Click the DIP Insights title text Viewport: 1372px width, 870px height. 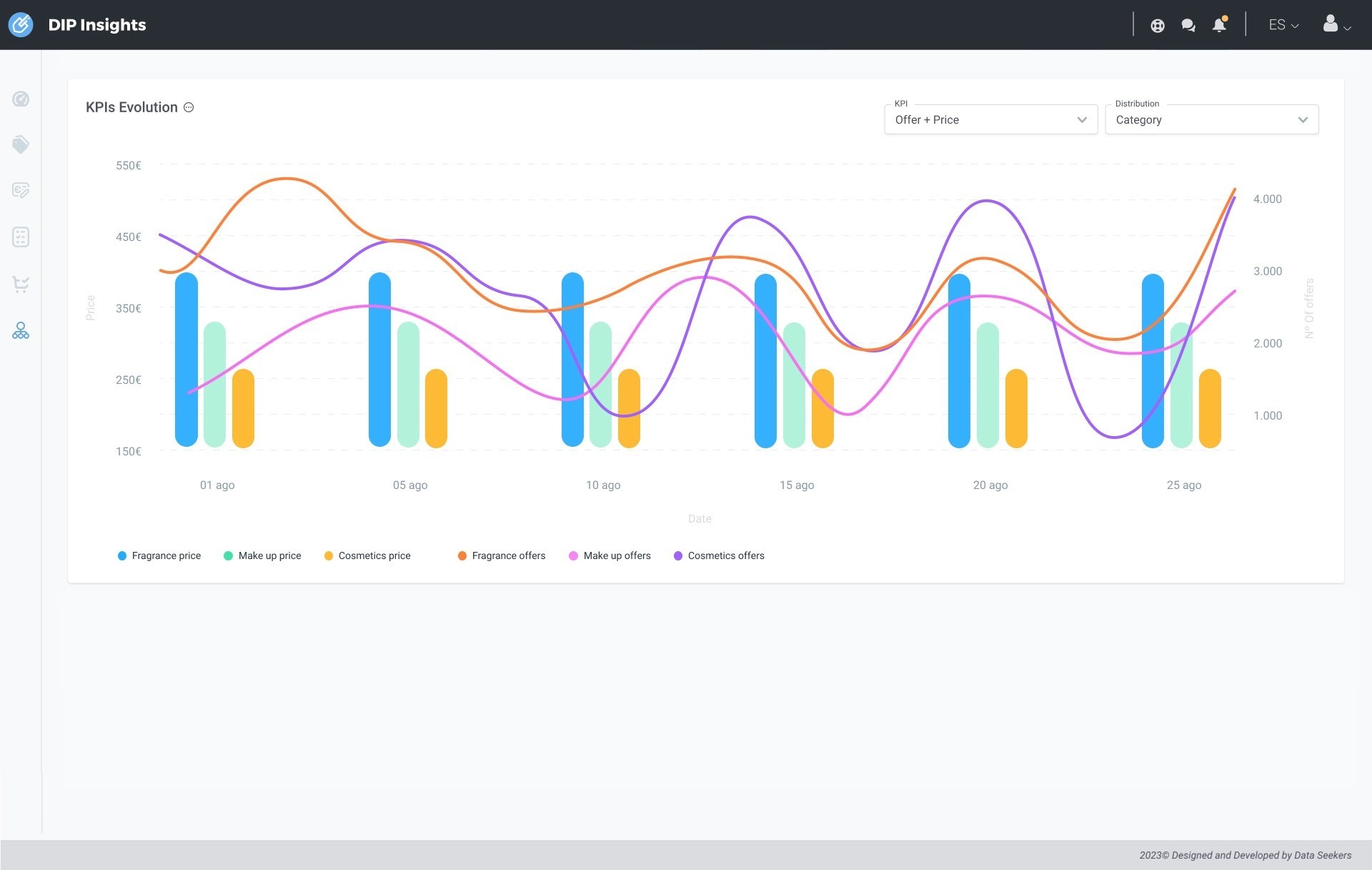[x=97, y=25]
